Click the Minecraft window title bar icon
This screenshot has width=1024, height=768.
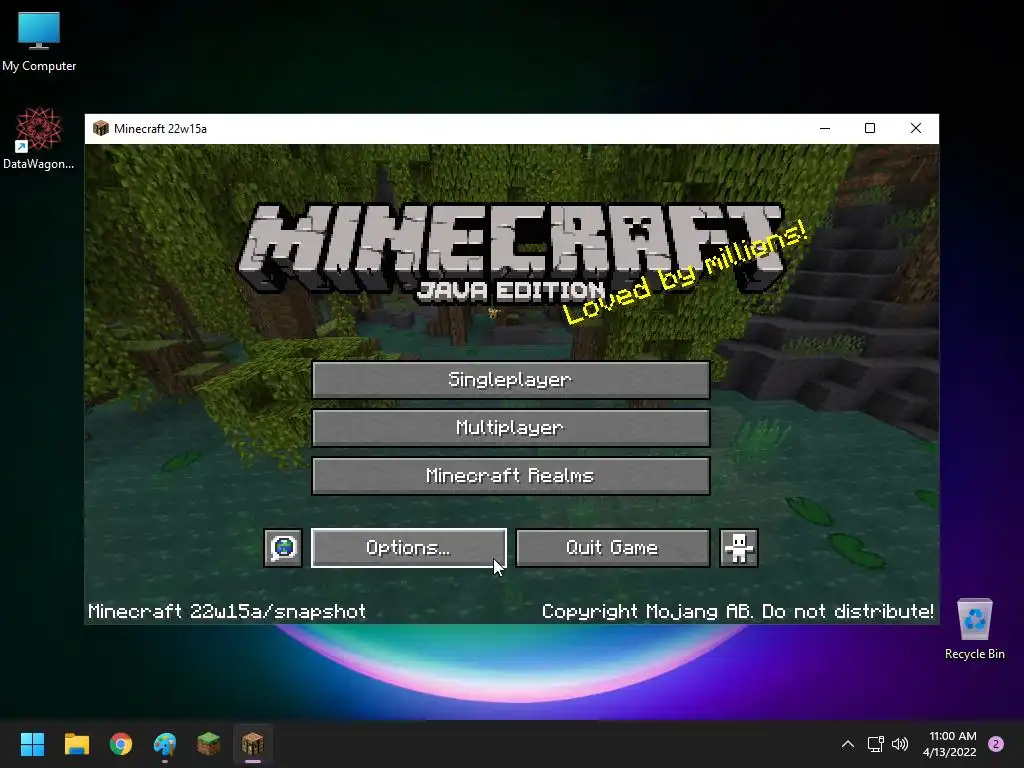click(x=101, y=129)
